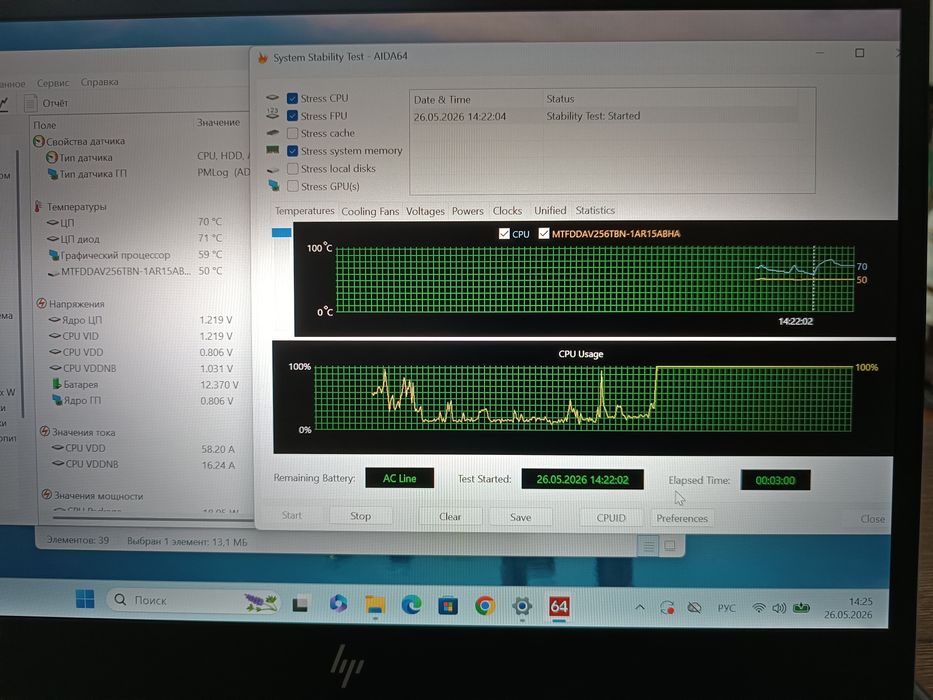Image resolution: width=933 pixels, height=700 pixels.
Task: Click the large icons view icon in status bar
Action: coord(669,545)
